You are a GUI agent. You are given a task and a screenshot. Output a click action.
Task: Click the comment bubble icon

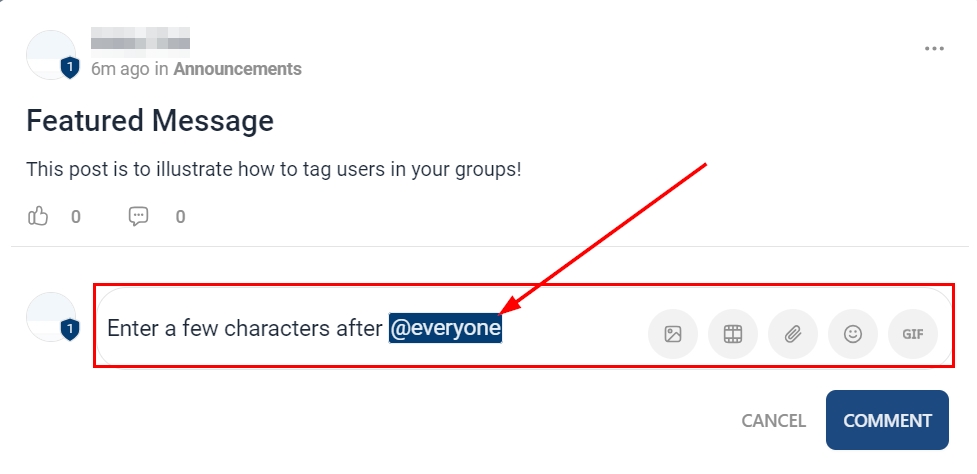pyautogui.click(x=139, y=216)
